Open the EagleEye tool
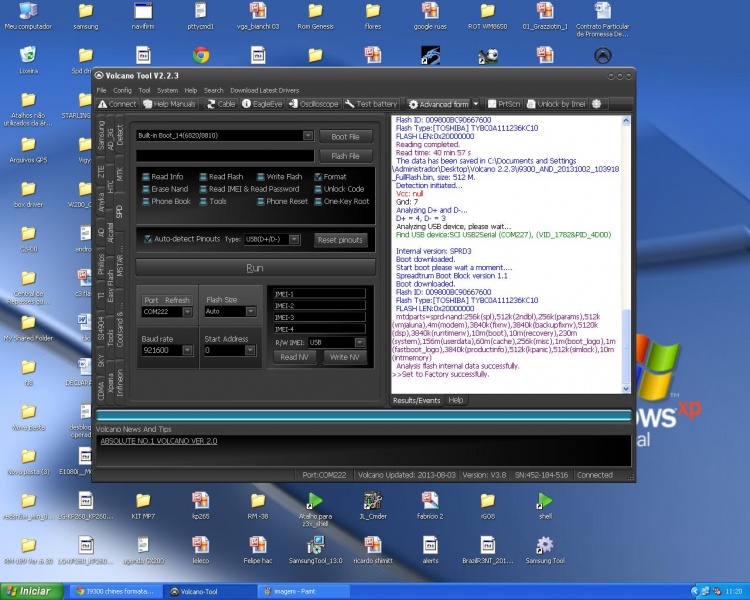Screen dimensions: 750x600 [x=262, y=104]
